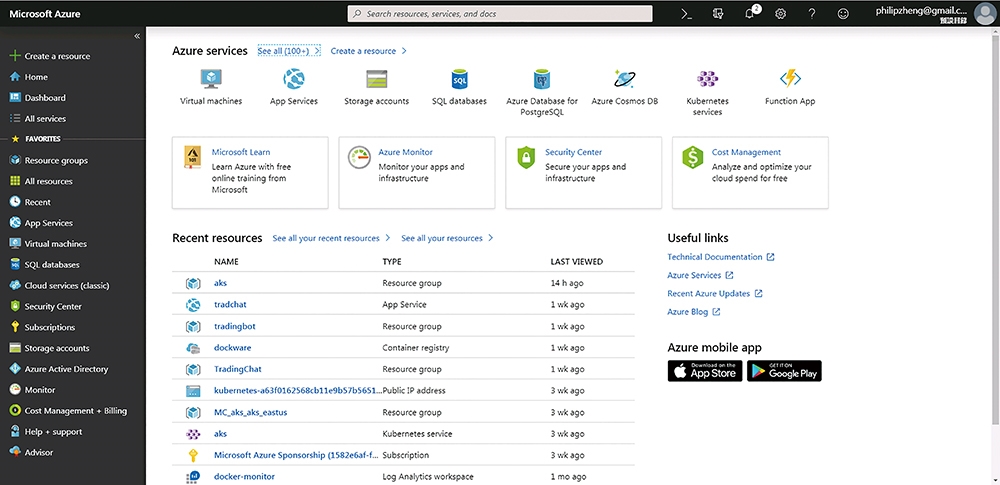Screen dimensions: 1000x485
Task: Open the portal settings gear
Action: (781, 13)
